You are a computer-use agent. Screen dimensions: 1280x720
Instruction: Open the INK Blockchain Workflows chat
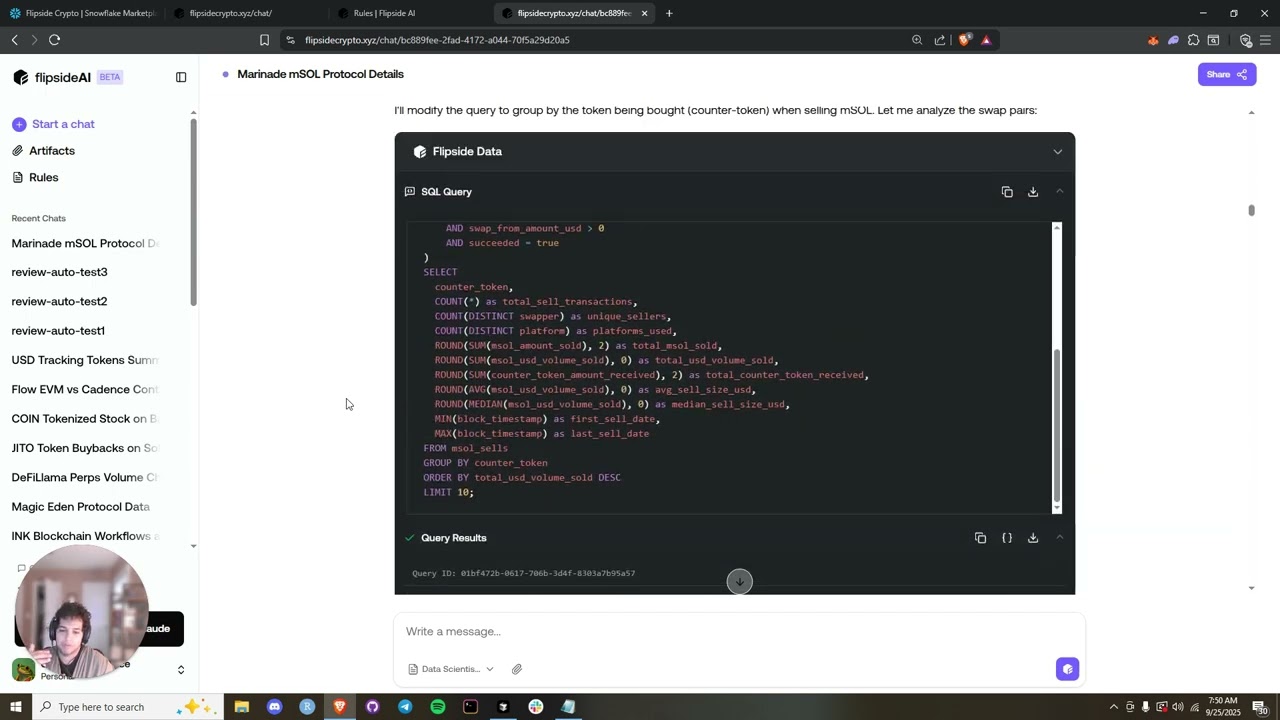(x=85, y=536)
